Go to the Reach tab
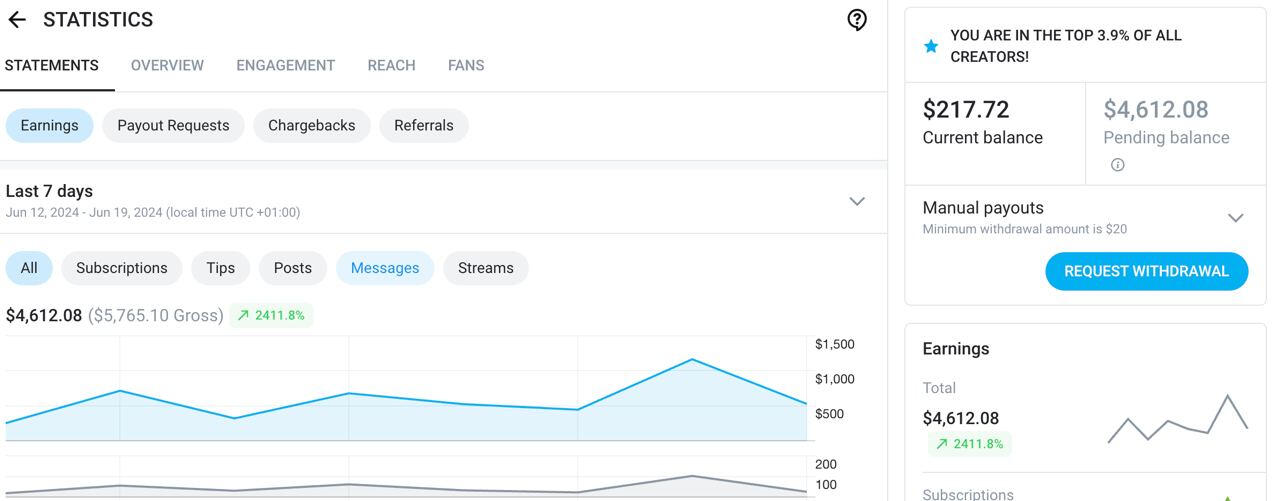The image size is (1280, 501). point(391,66)
